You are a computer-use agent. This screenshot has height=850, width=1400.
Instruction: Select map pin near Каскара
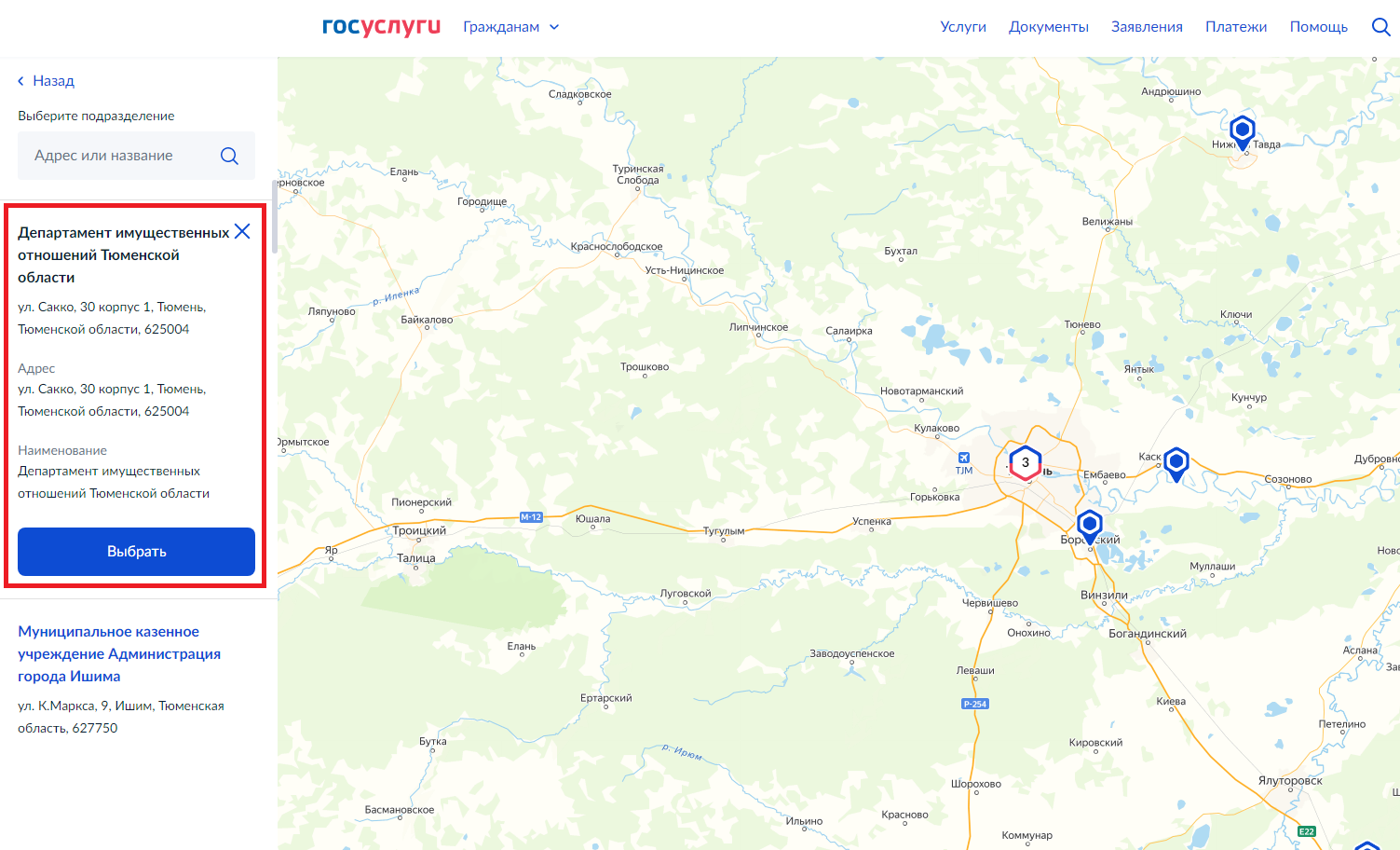click(x=1176, y=463)
